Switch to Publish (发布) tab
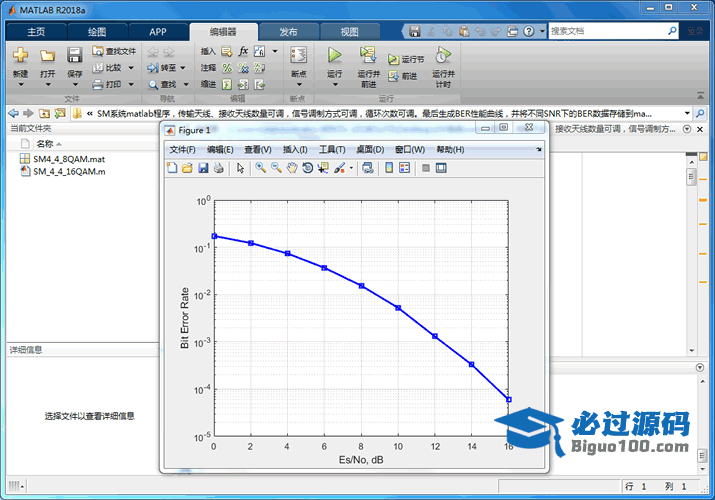The height and width of the screenshot is (500, 715). click(288, 32)
